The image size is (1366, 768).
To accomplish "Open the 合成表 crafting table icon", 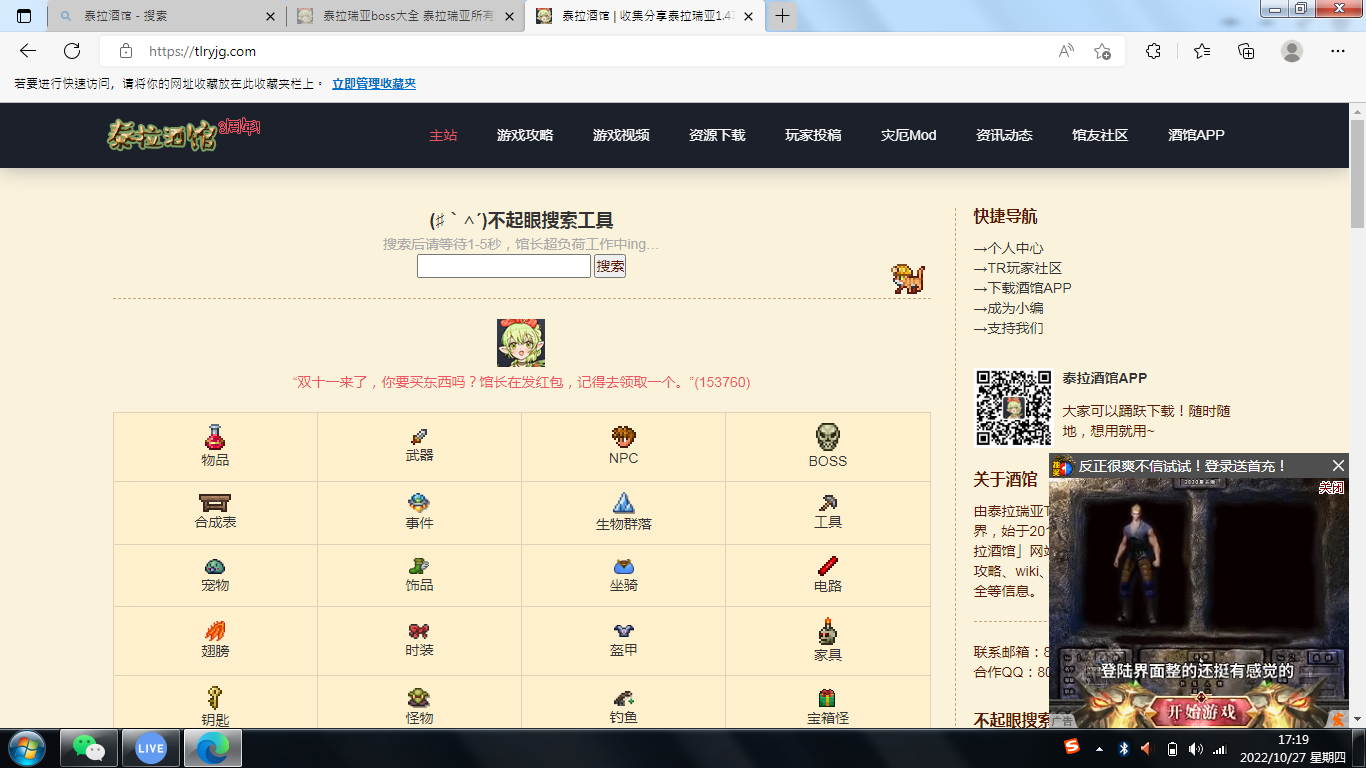I will click(x=215, y=502).
